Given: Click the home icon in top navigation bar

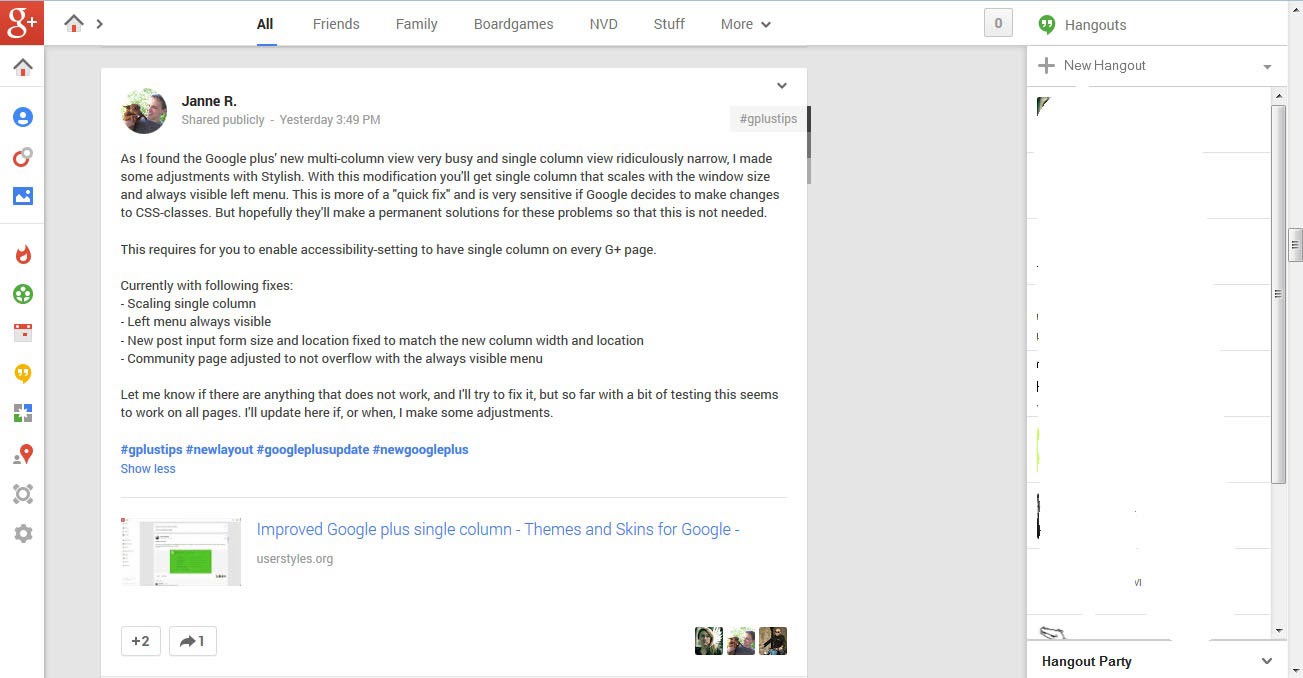Looking at the screenshot, I should pyautogui.click(x=74, y=23).
